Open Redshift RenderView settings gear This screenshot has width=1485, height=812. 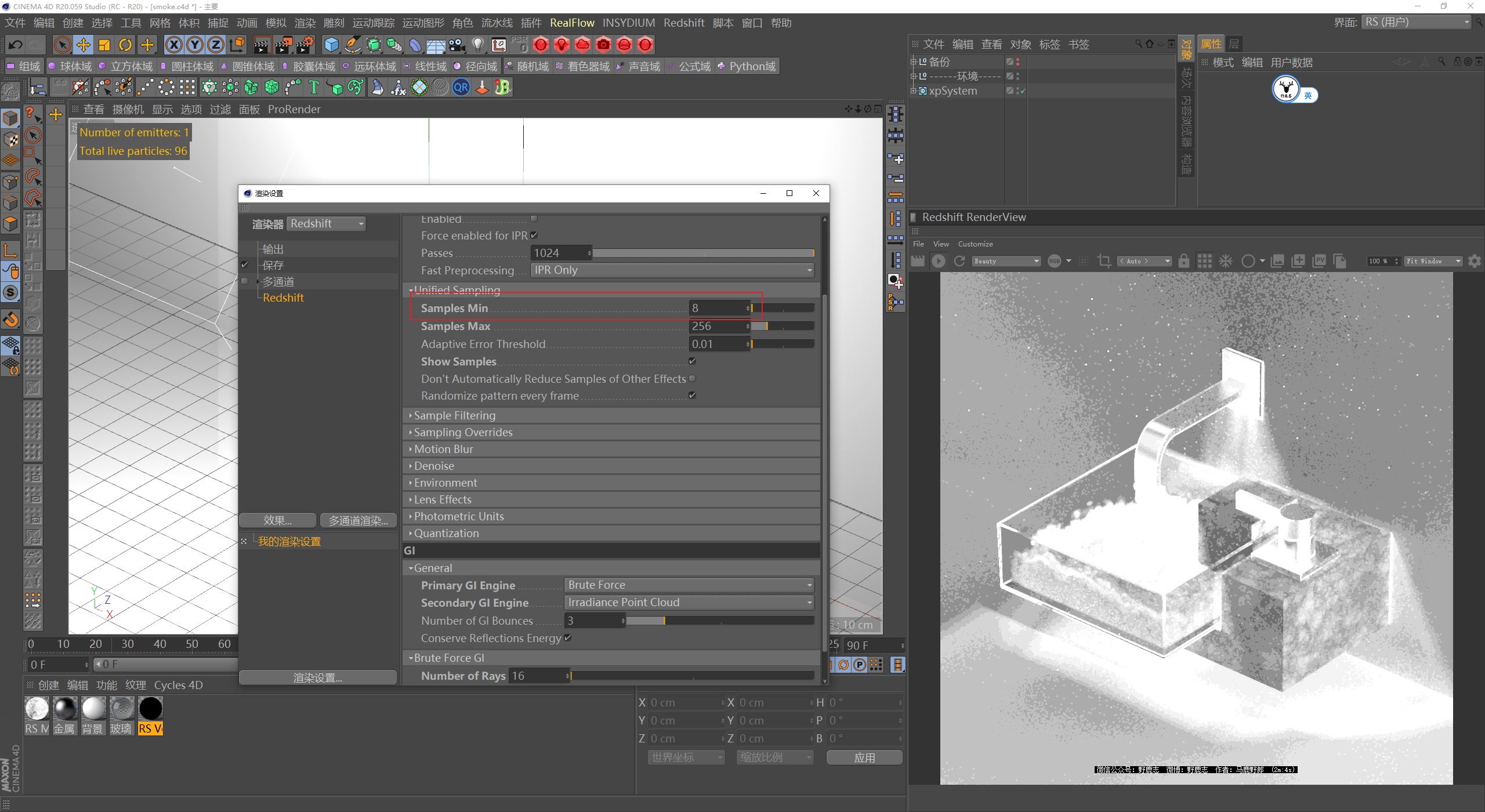[x=1475, y=261]
